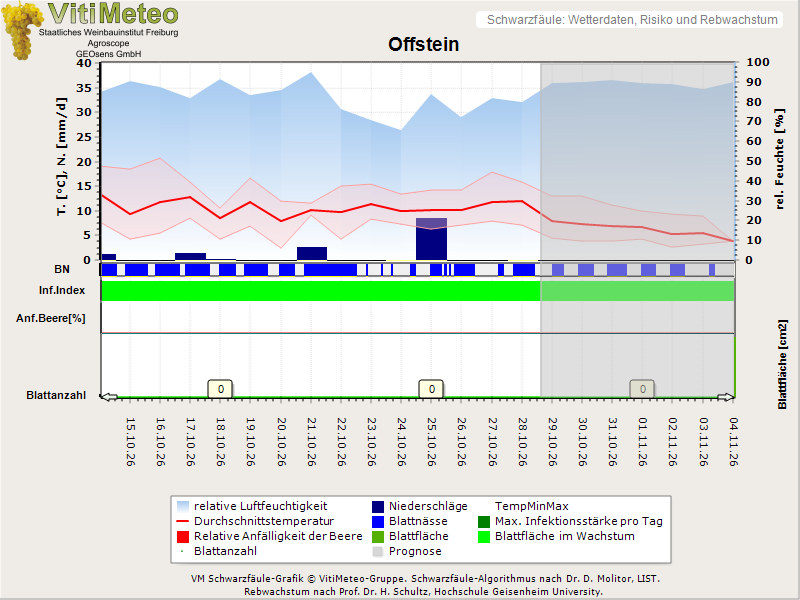Screen dimensions: 800x600
Task: Click the 40 tick on temperature axis
Action: click(84, 63)
